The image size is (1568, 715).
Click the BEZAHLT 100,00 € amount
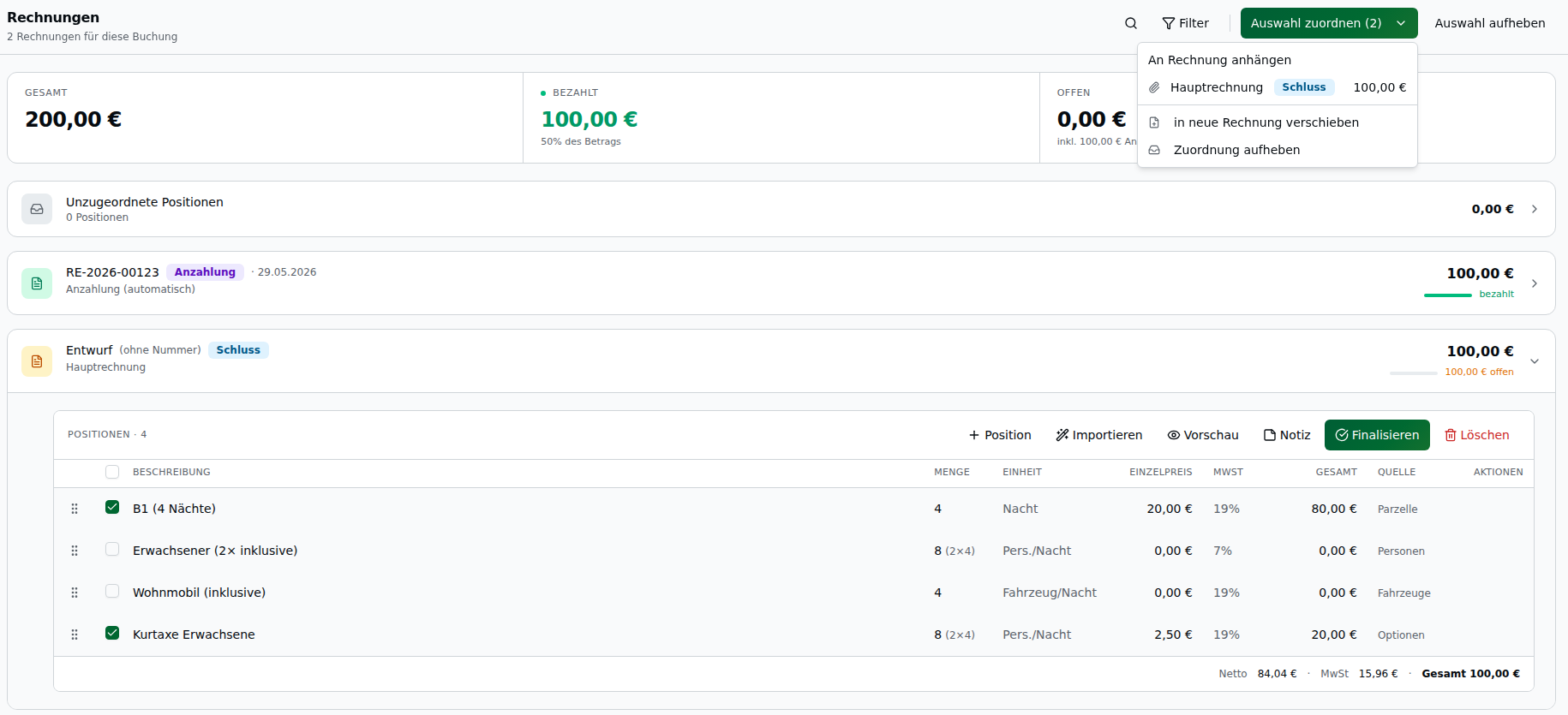(589, 119)
